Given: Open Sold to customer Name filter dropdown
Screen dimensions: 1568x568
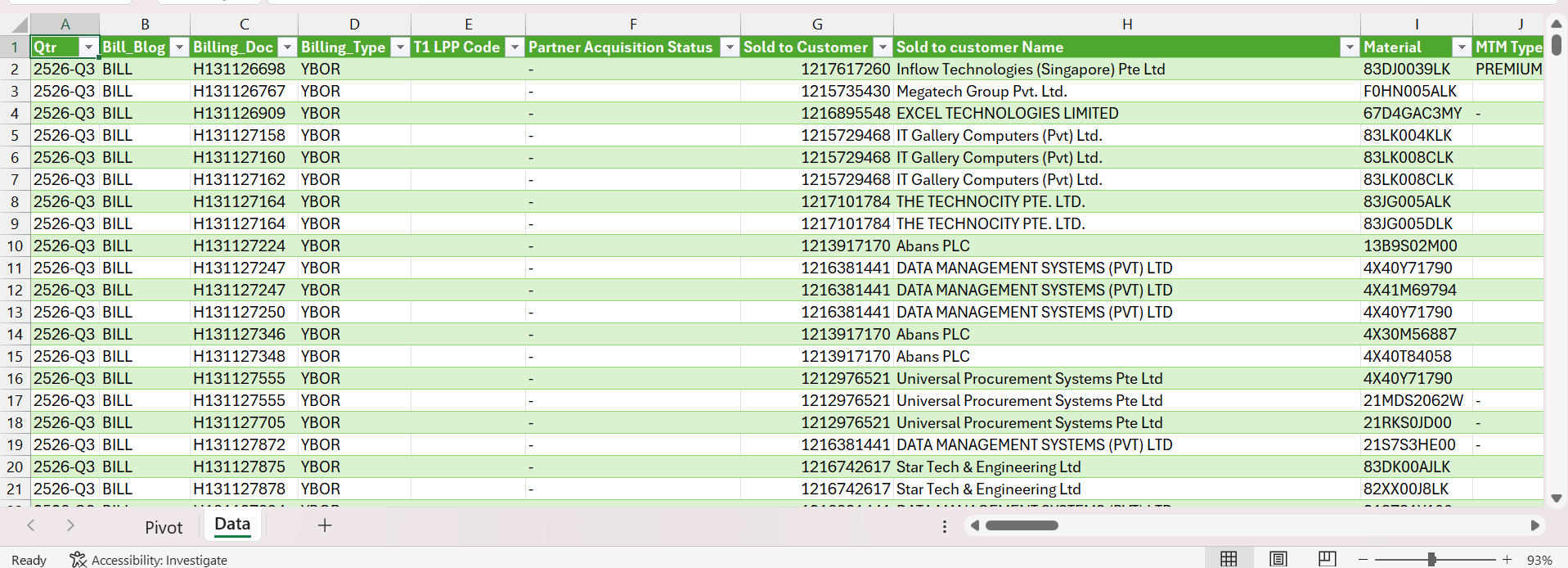Looking at the screenshot, I should [x=1350, y=47].
